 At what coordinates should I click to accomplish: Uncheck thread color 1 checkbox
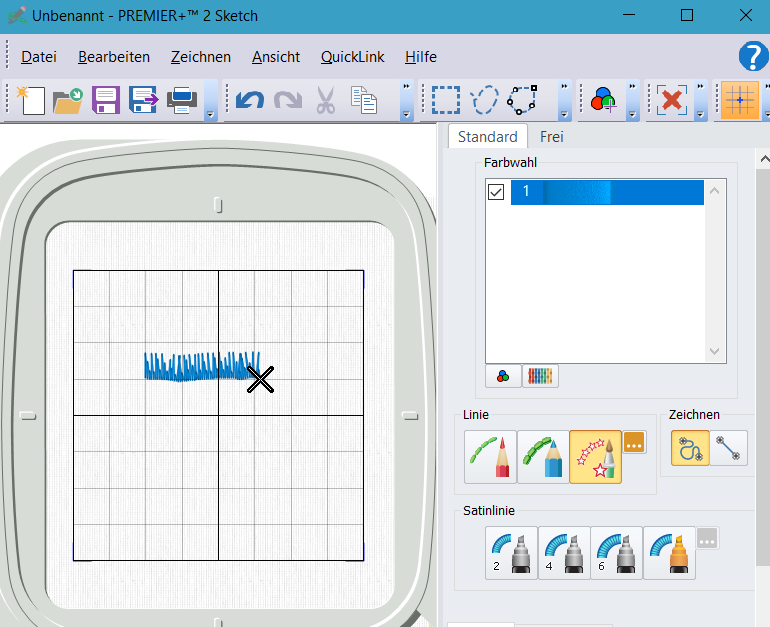(496, 191)
